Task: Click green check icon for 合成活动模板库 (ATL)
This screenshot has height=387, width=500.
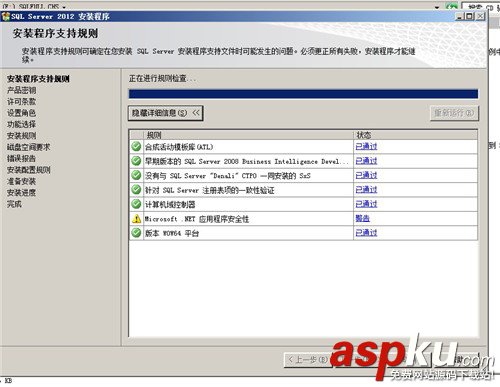Action: coord(136,146)
